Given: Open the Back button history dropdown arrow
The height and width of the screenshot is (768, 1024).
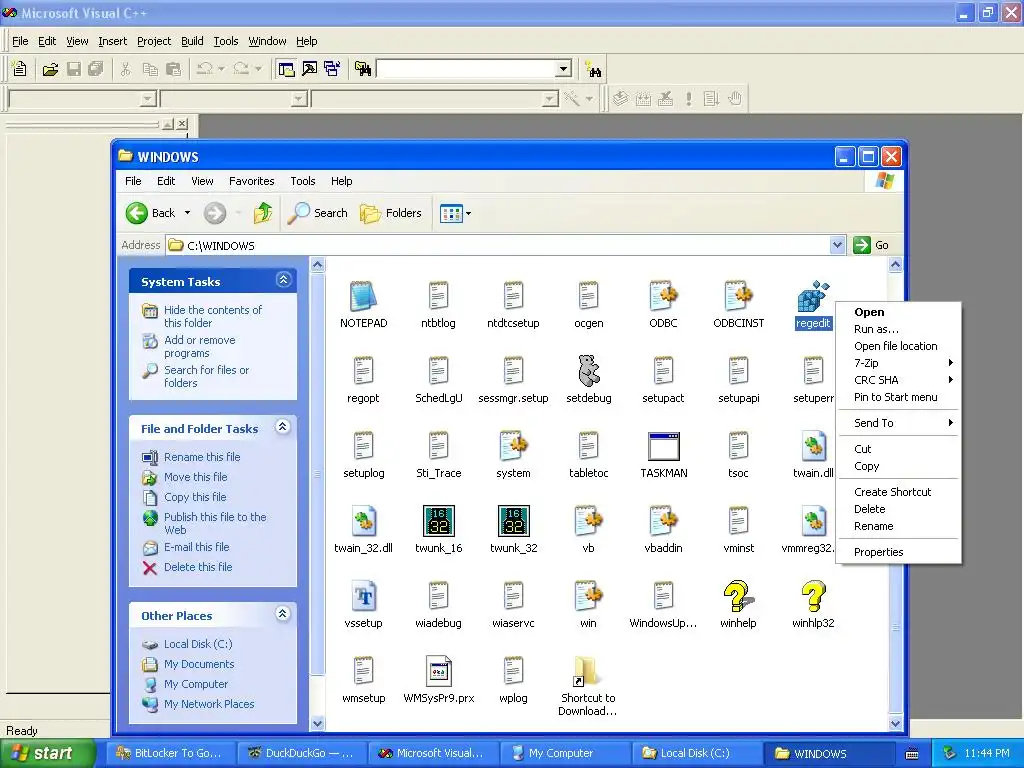Looking at the screenshot, I should [187, 213].
